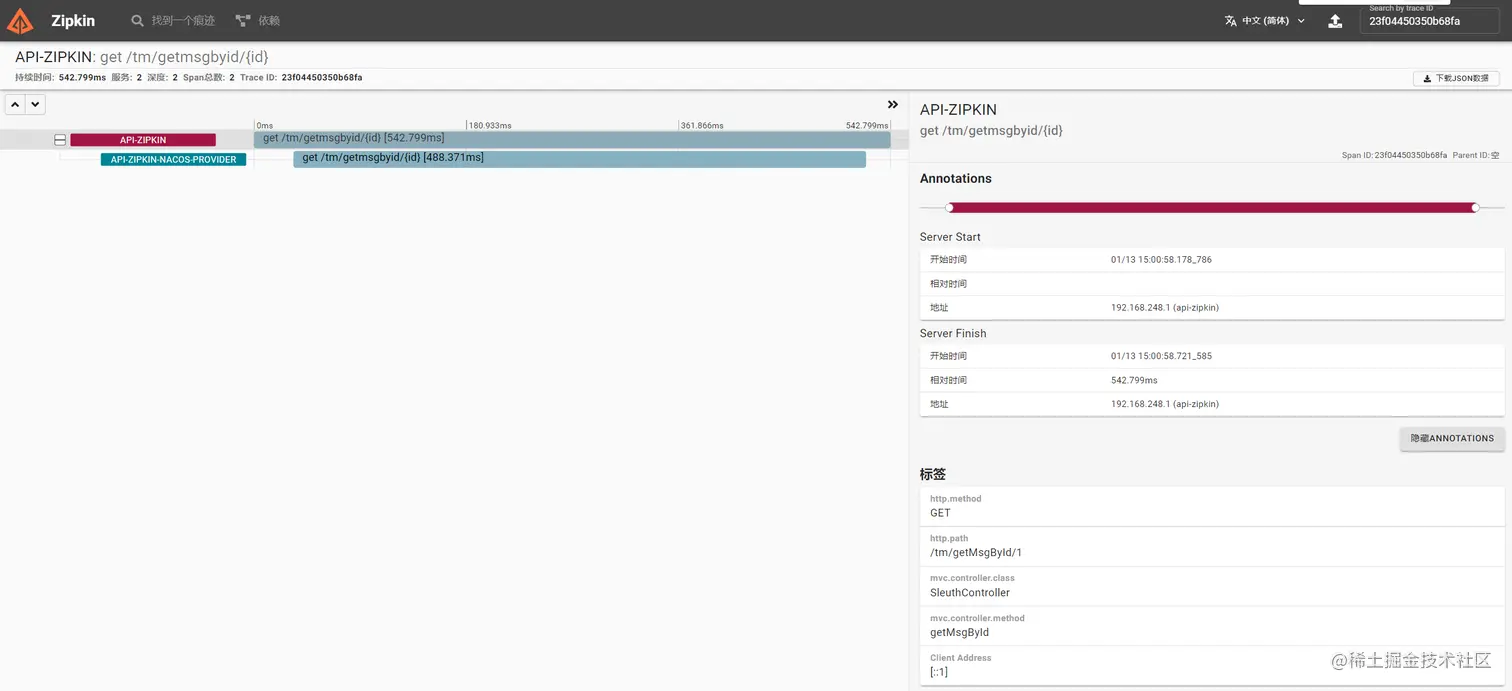Collapse the API-ZIPKIN row minus toggle
The image size is (1512, 691).
click(x=60, y=140)
